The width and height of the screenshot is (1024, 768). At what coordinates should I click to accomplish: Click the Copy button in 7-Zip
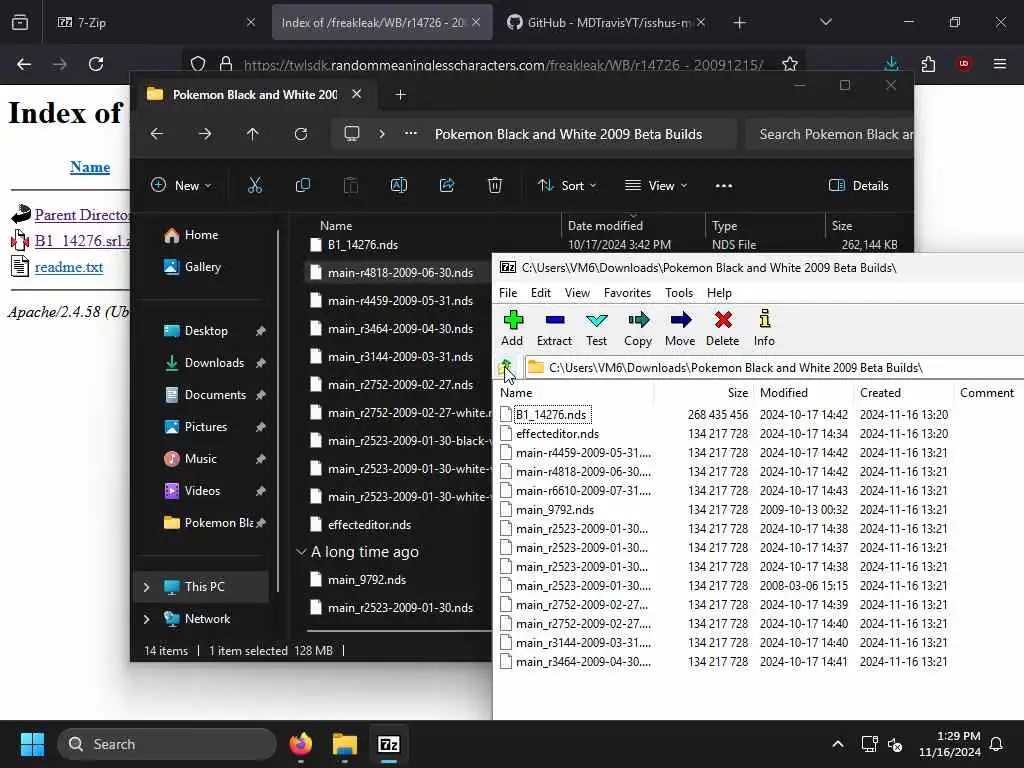click(638, 328)
